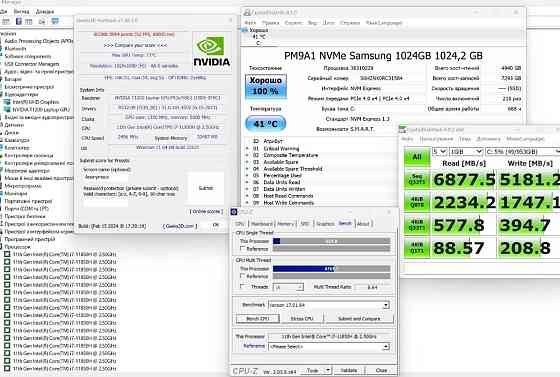Click the disk C: status icon in CrystalDiskInfo
This screenshot has width=560, height=377.
(245, 30)
